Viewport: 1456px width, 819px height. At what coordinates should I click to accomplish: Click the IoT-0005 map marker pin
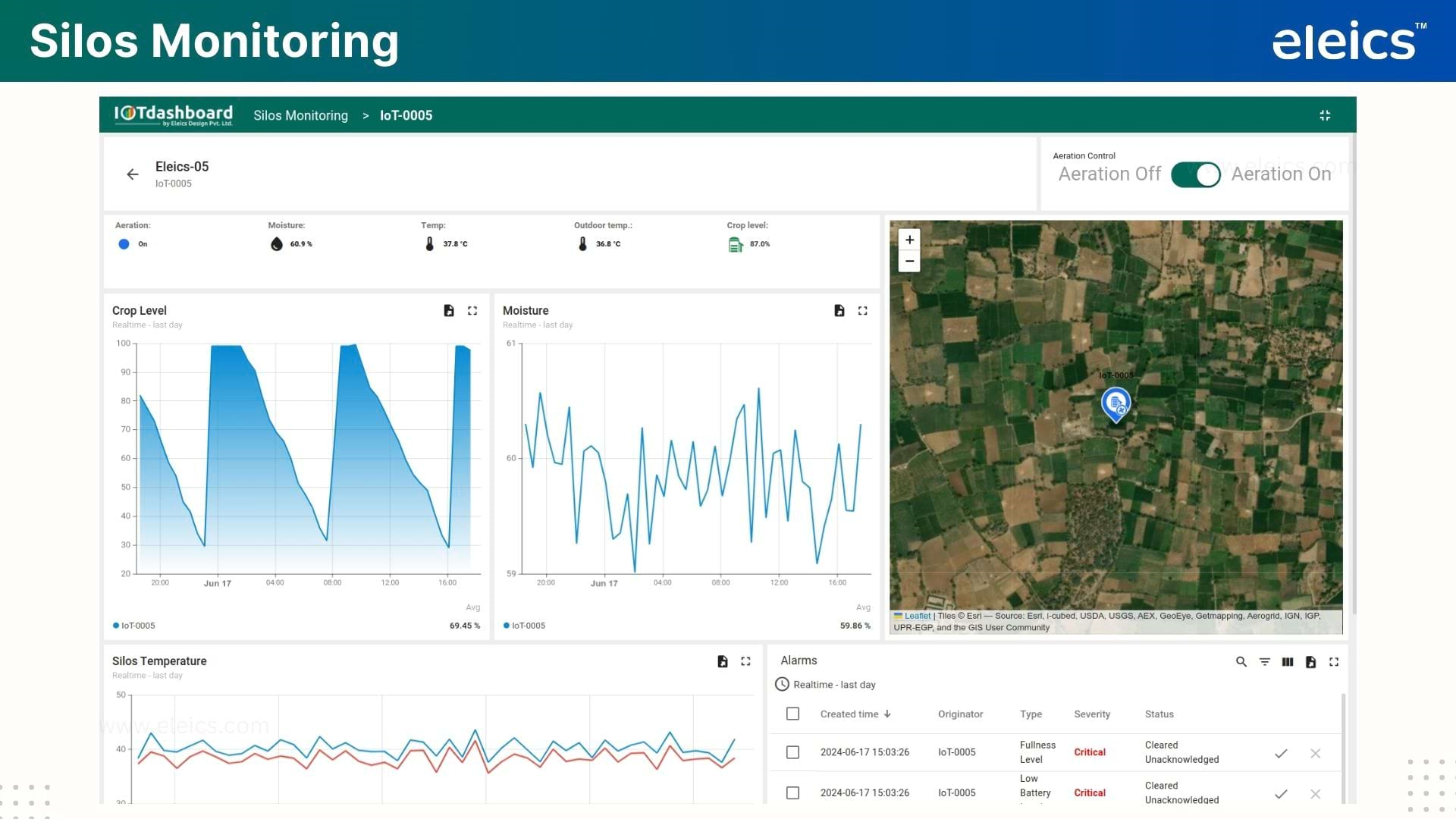(1116, 404)
